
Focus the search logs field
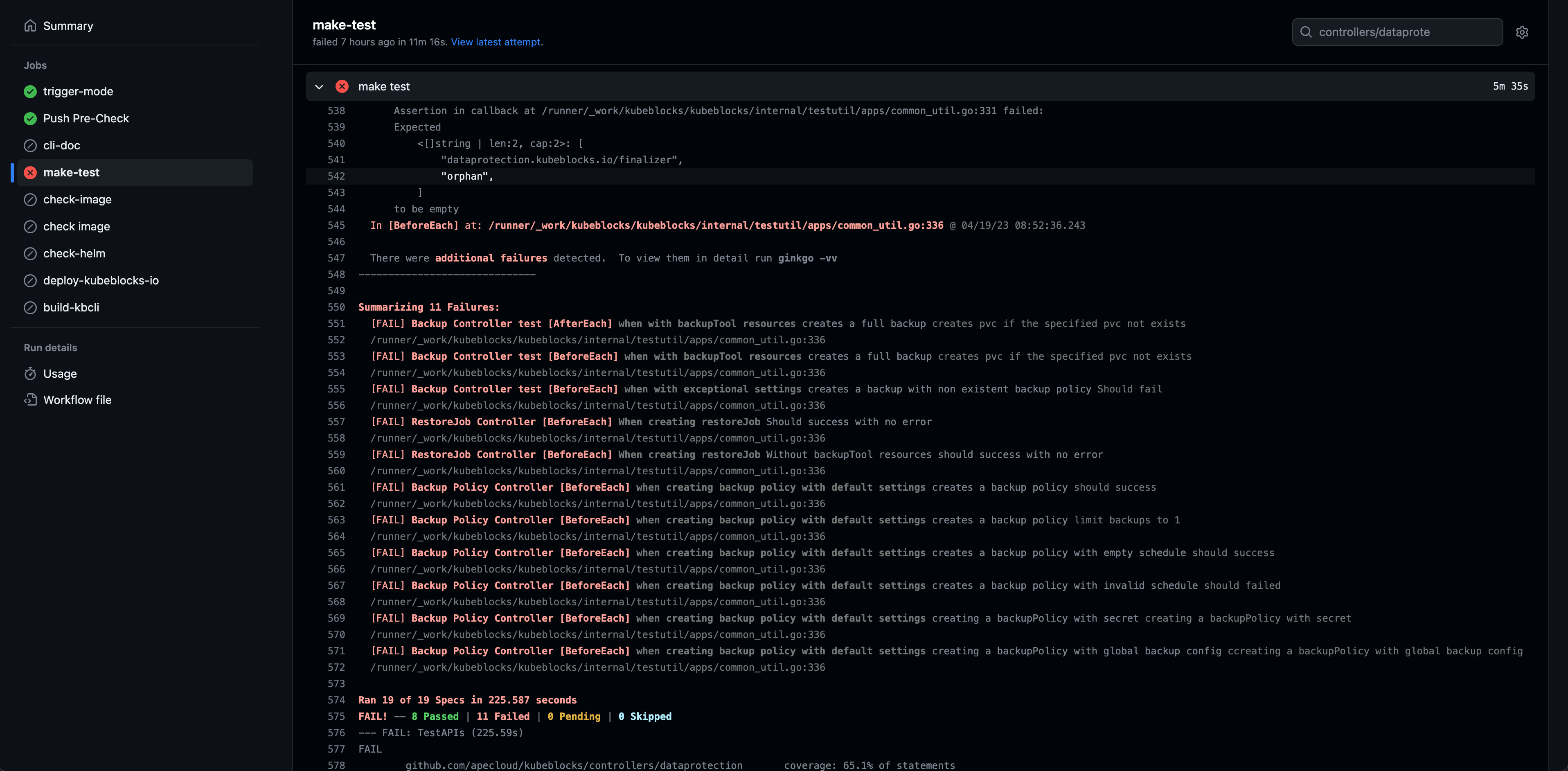point(1397,32)
